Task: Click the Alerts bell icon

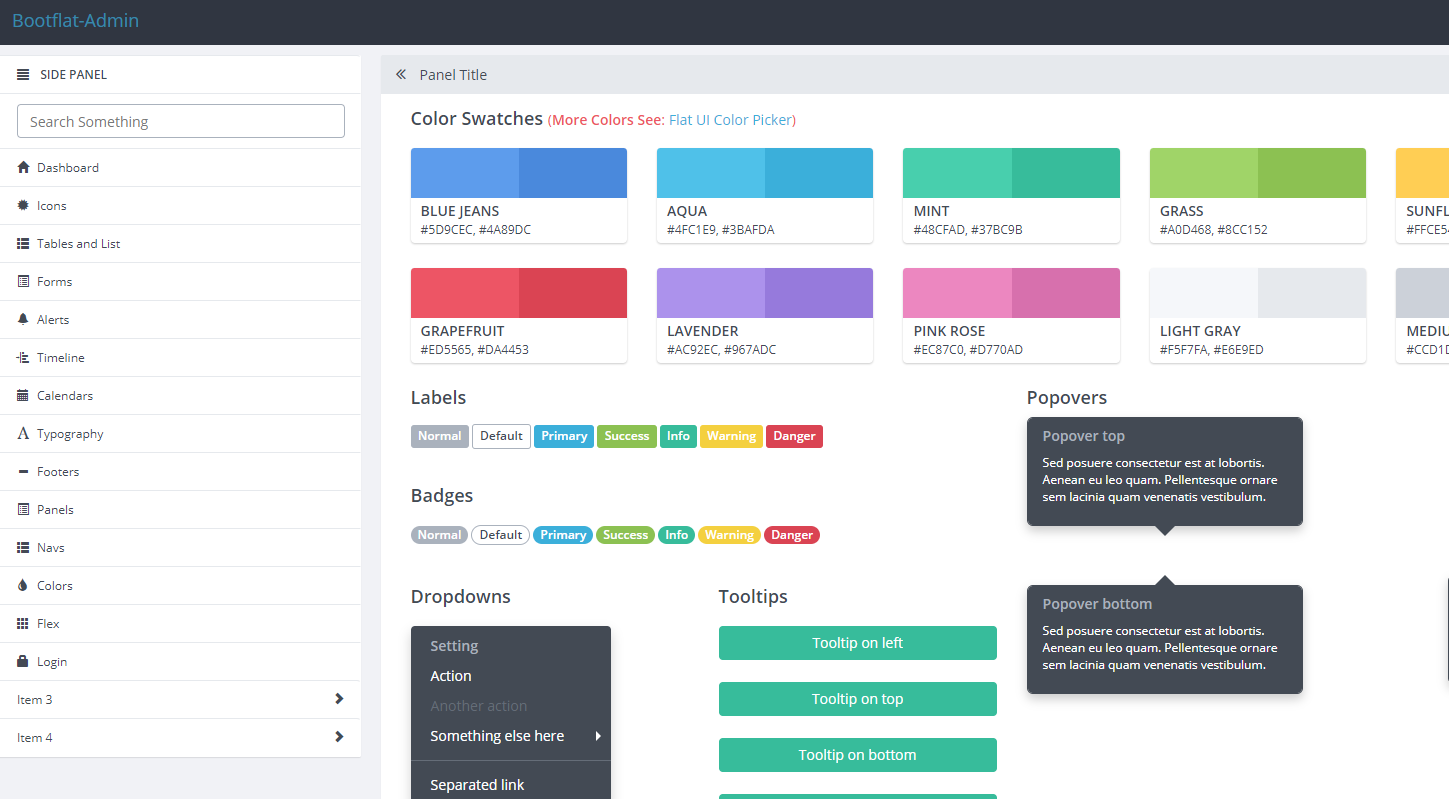Action: click(24, 320)
